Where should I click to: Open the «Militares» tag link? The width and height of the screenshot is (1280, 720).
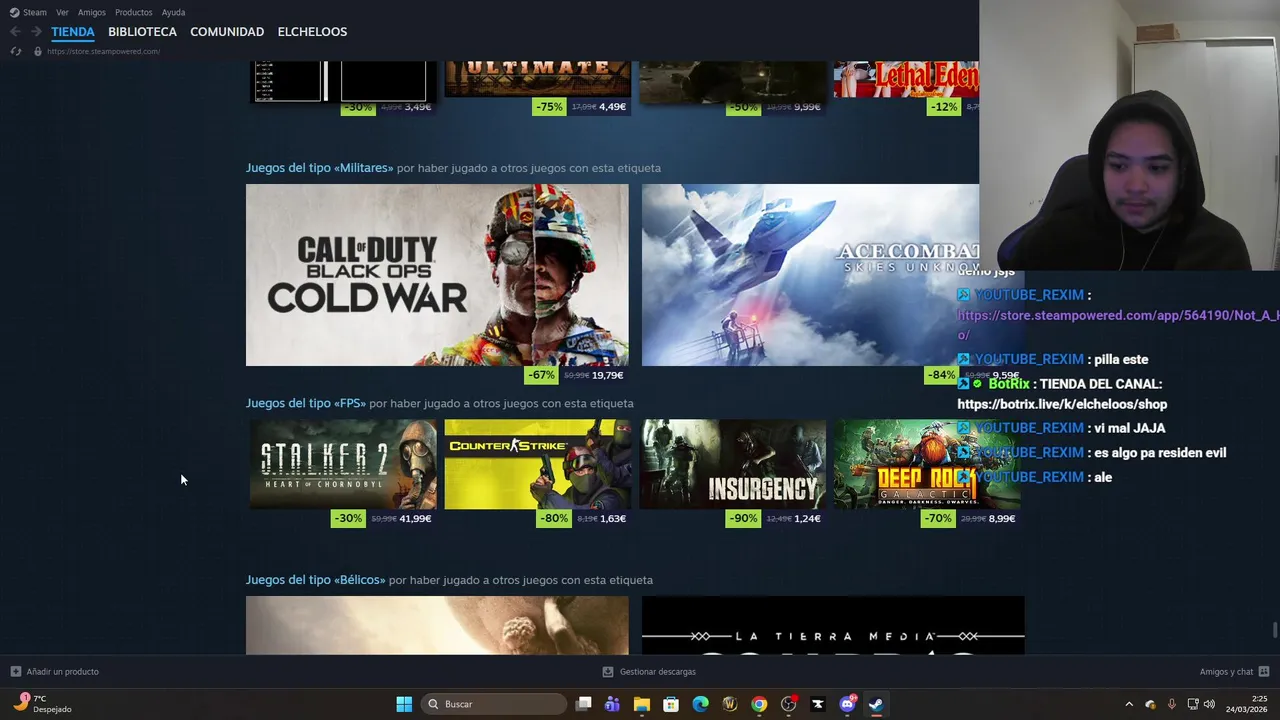pyautogui.click(x=320, y=168)
